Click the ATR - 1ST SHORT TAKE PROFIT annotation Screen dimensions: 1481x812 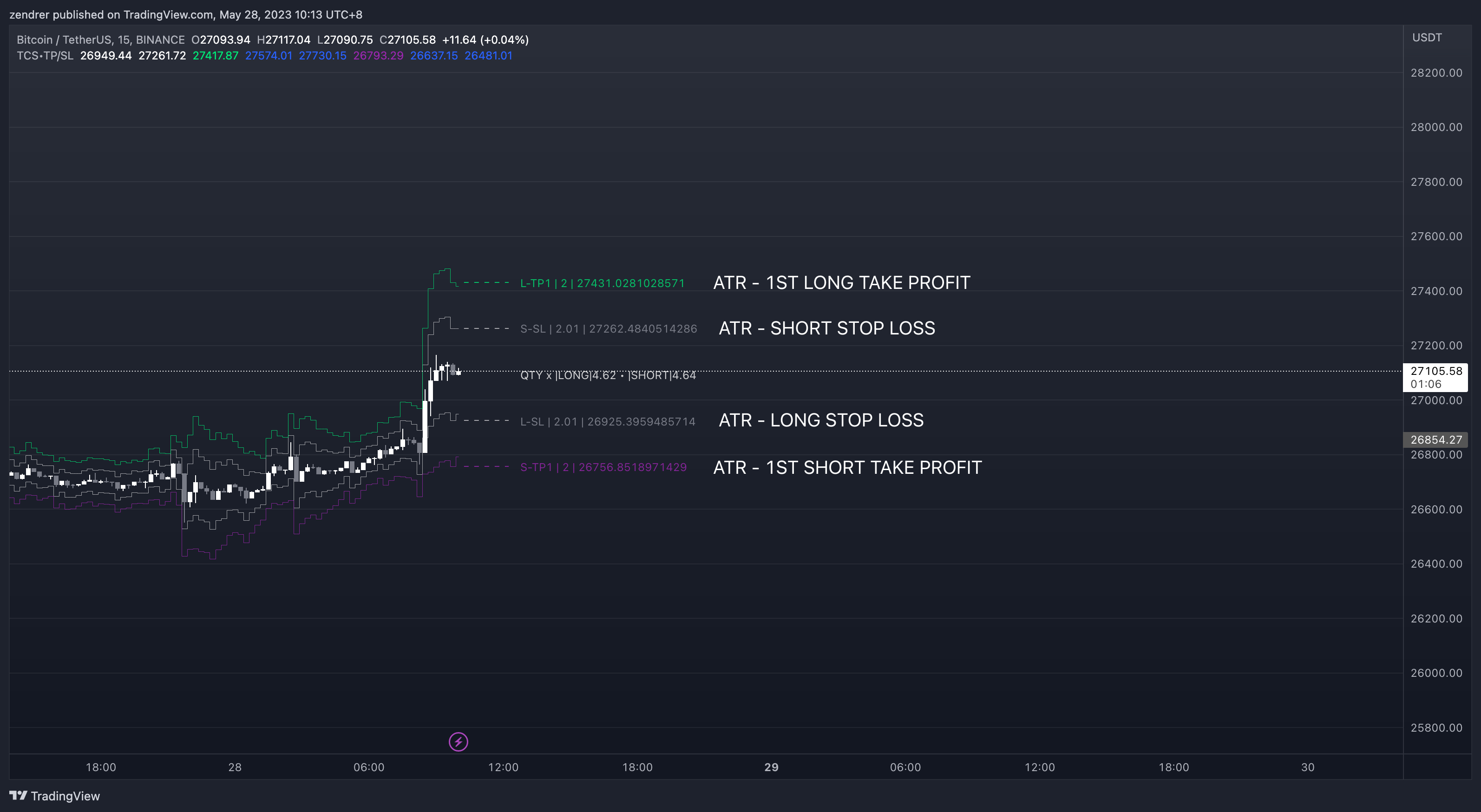[847, 467]
